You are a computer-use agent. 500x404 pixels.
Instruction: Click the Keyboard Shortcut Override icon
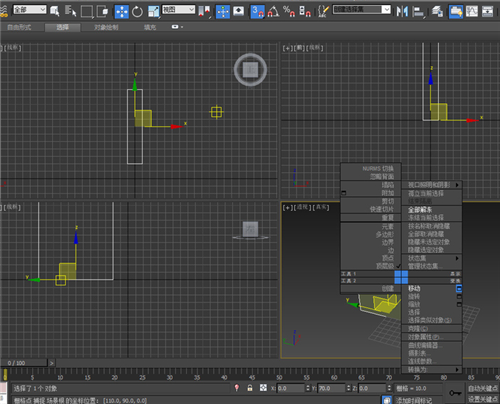point(239,11)
